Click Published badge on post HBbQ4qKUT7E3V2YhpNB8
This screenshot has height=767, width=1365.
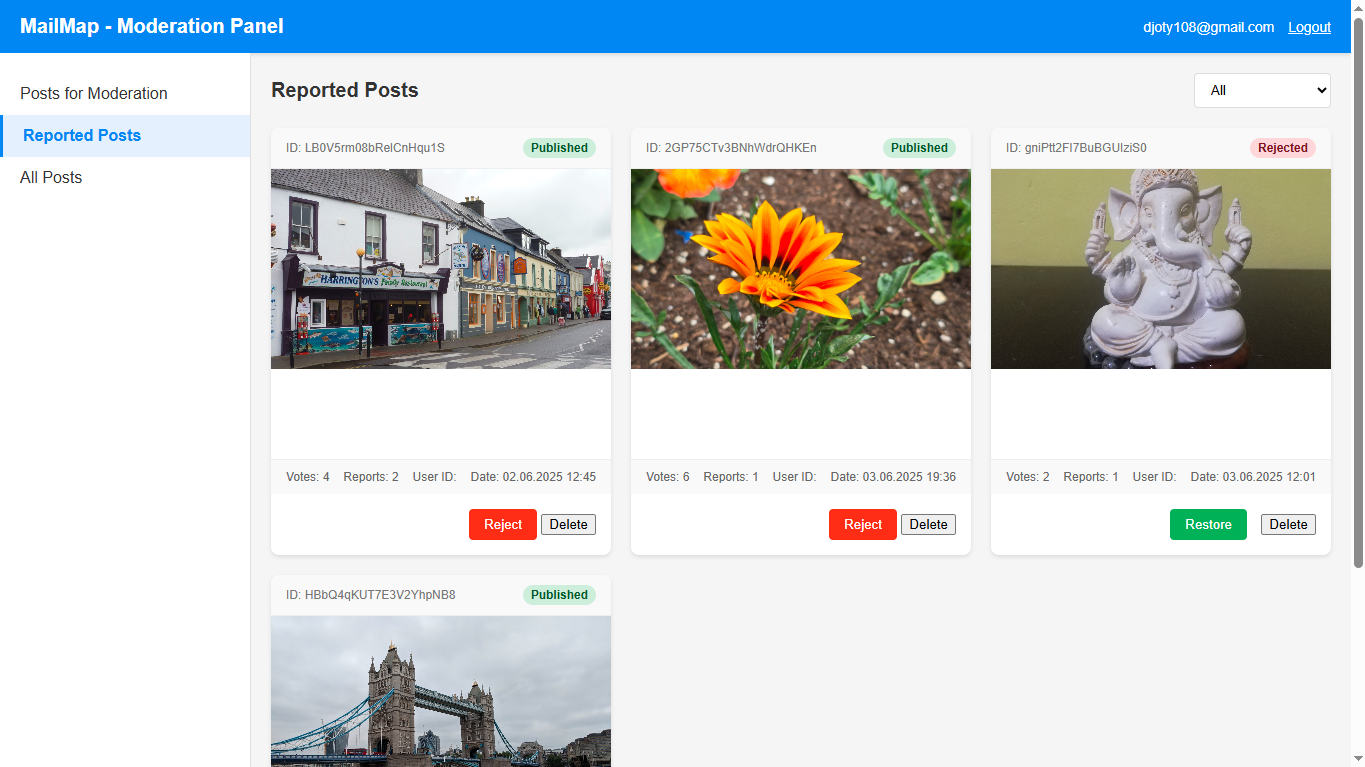[x=559, y=595]
